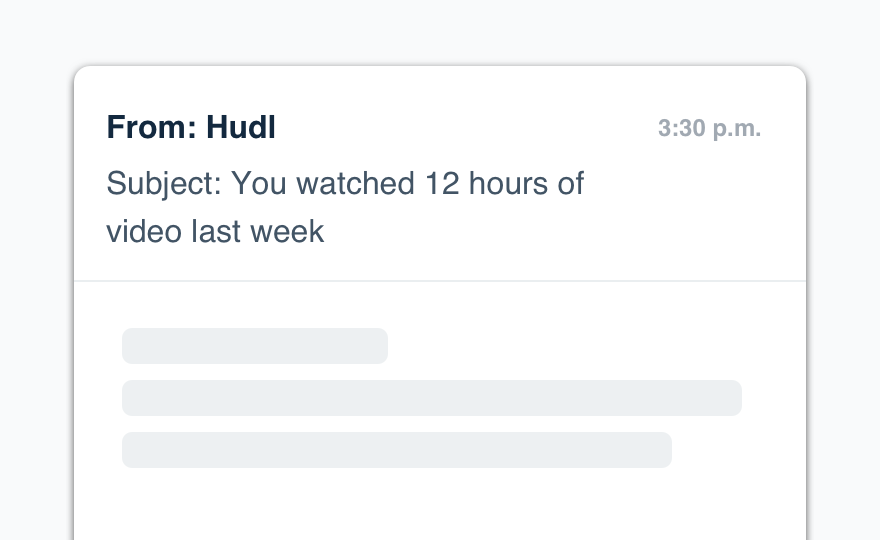Click the "p.m." part of the timestamp

[736, 129]
